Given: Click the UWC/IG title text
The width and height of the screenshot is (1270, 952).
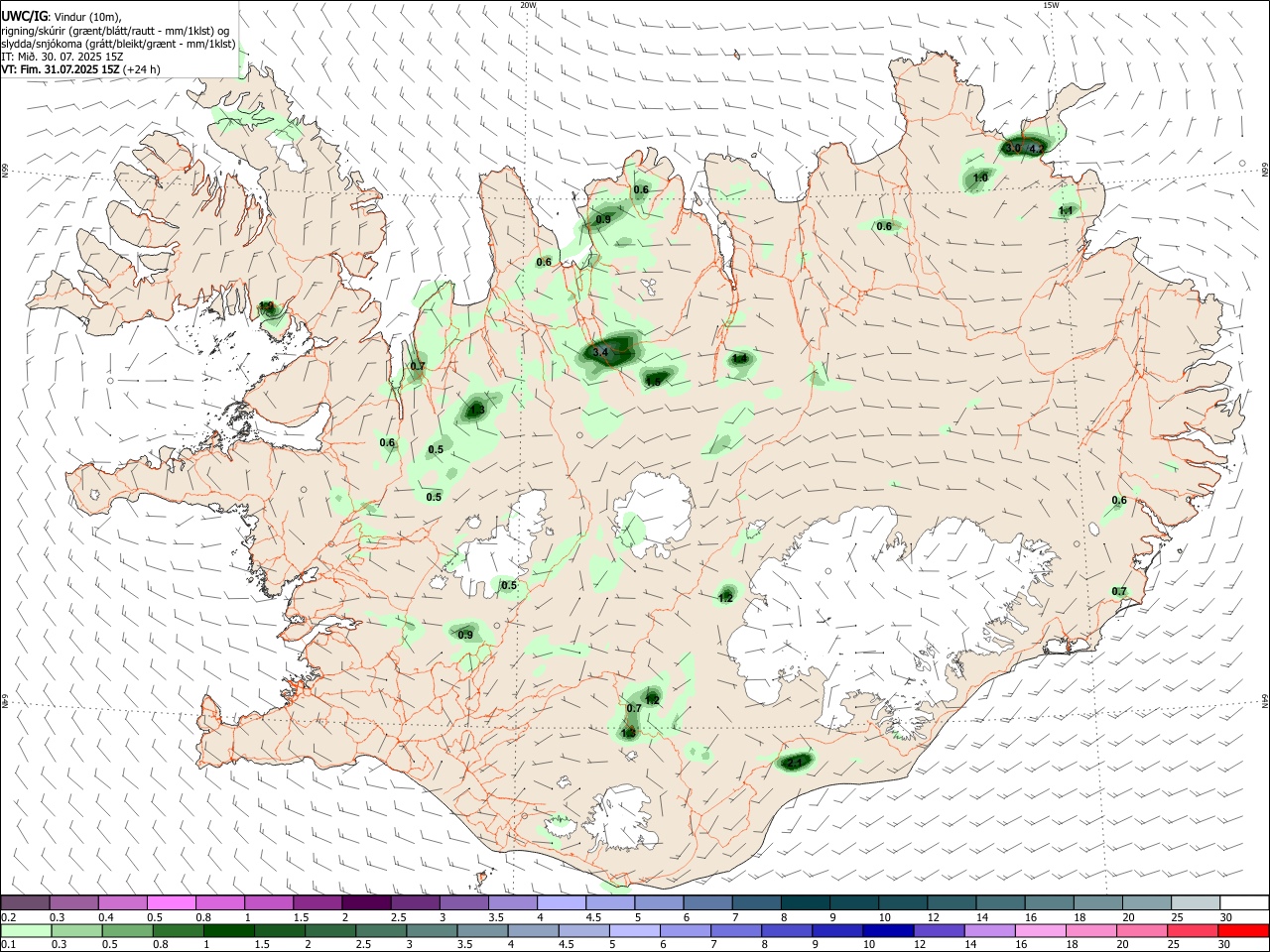Looking at the screenshot, I should 23,17.
